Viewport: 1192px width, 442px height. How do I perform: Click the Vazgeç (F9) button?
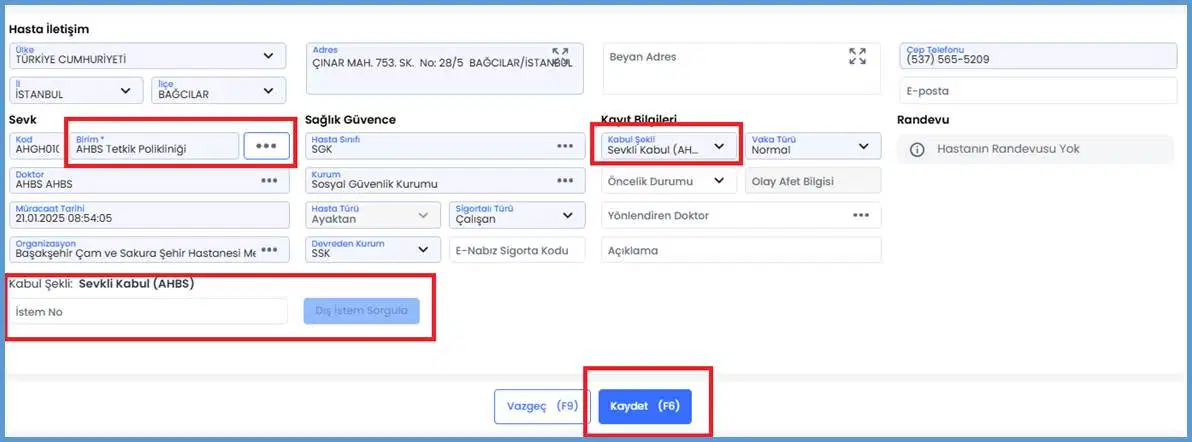click(x=542, y=406)
